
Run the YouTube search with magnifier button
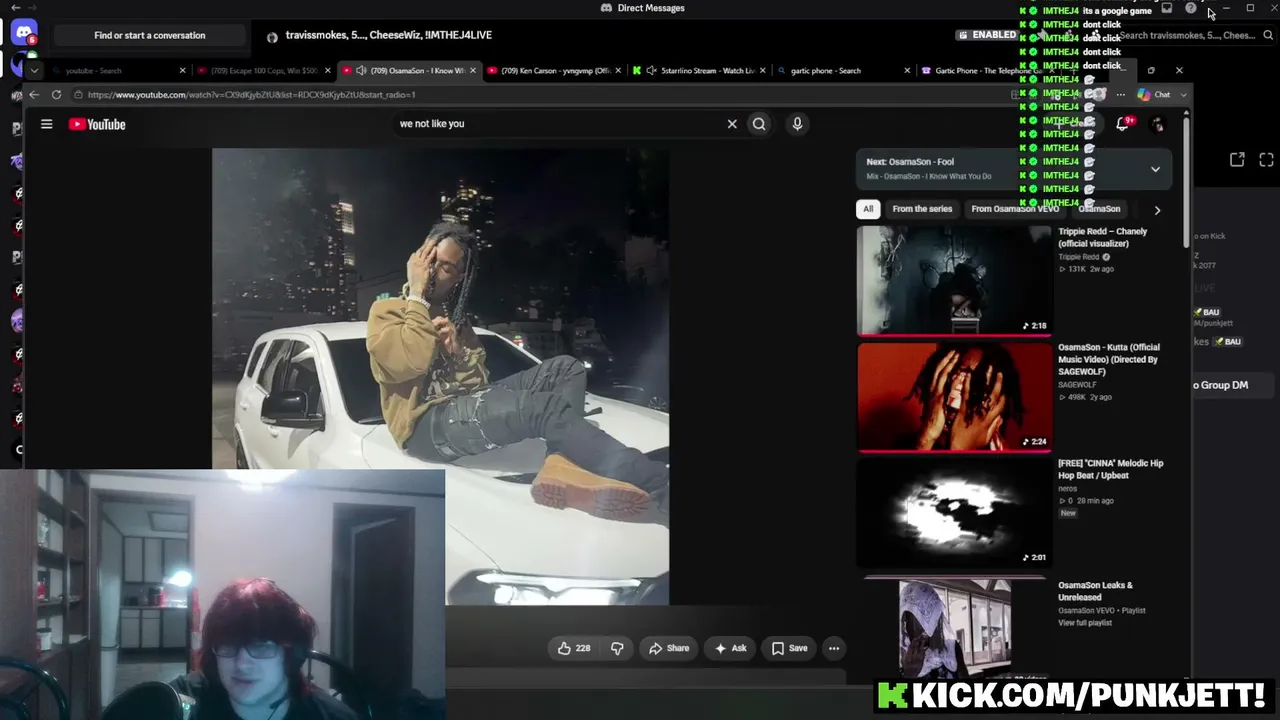[x=759, y=124]
